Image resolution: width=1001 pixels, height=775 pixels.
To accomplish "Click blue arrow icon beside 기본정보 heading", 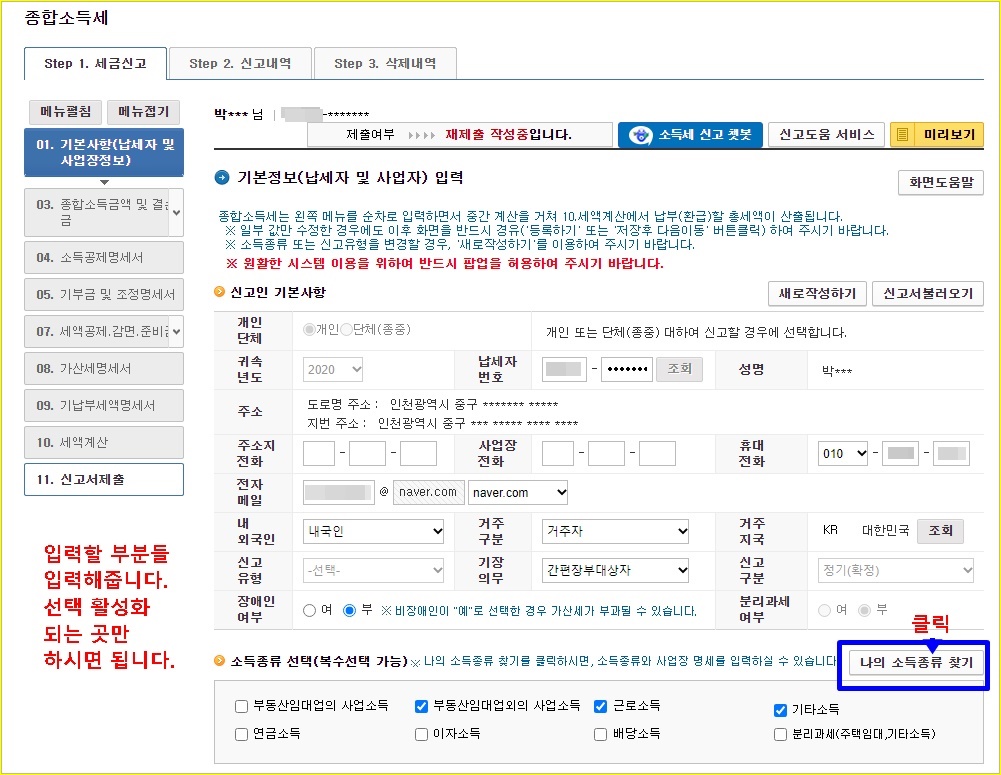I will [222, 177].
